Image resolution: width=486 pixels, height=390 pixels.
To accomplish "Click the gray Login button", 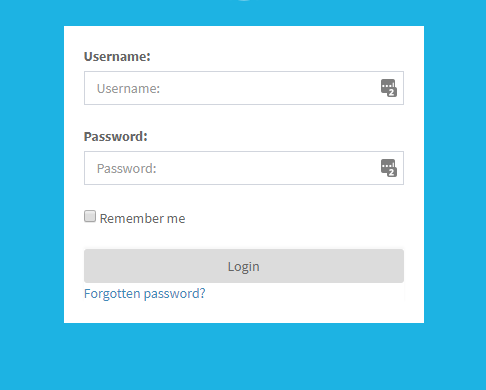I will [244, 266].
